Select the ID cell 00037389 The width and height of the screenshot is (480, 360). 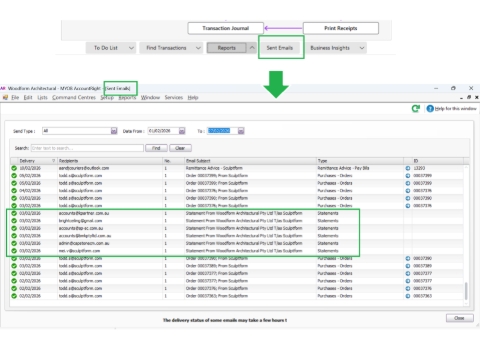(422, 266)
